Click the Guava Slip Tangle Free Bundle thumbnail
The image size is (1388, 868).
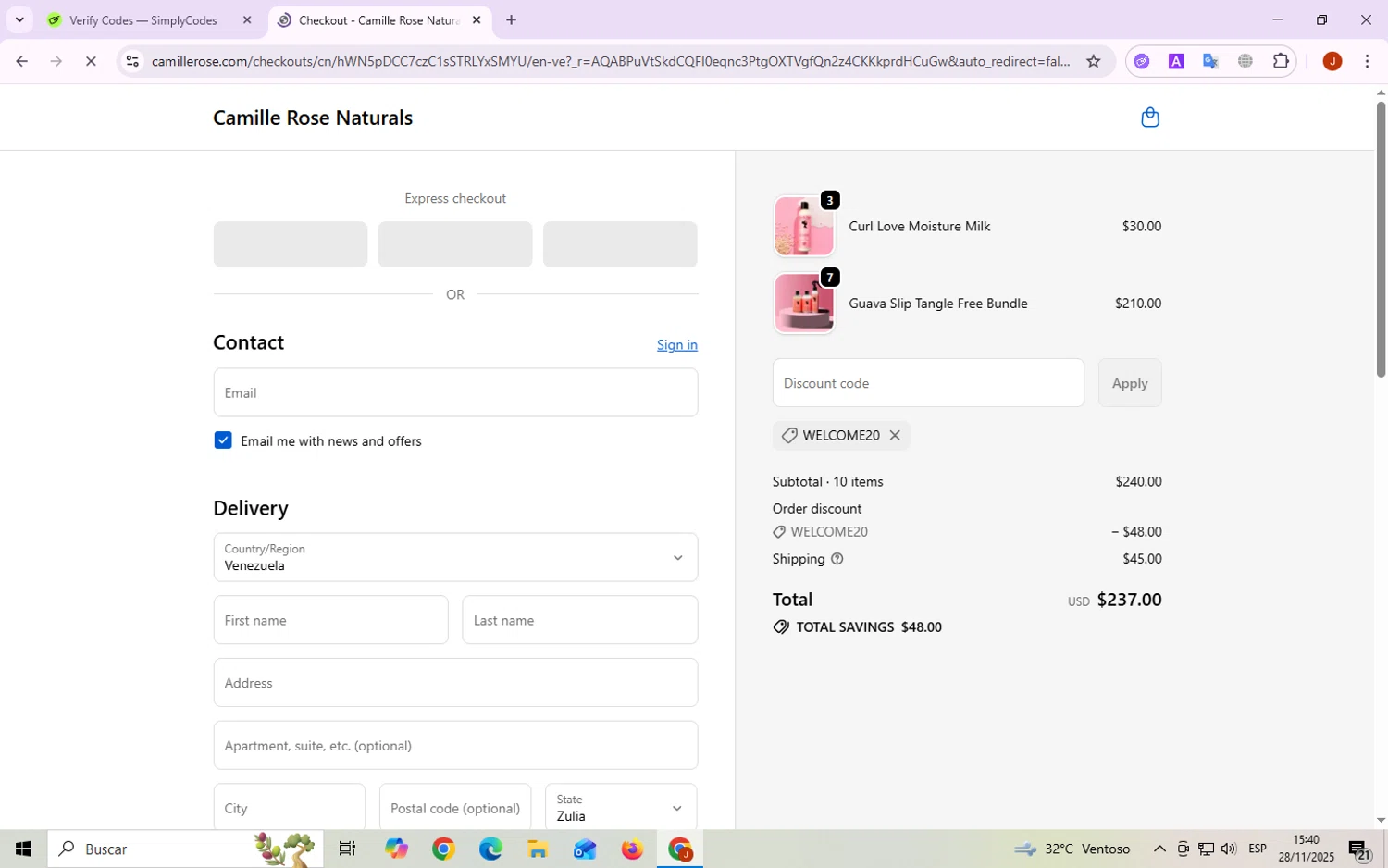point(804,304)
